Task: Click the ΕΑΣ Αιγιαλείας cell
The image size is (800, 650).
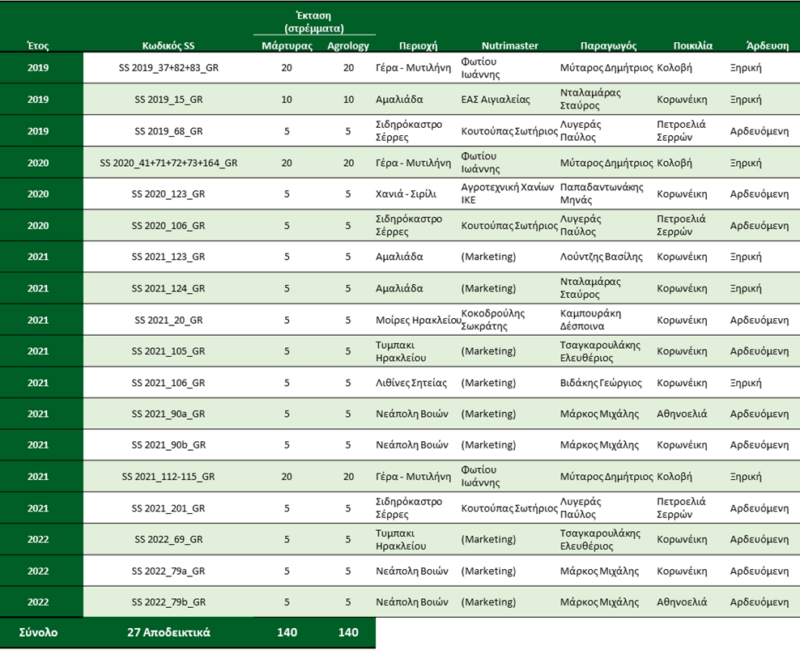Action: 496,100
